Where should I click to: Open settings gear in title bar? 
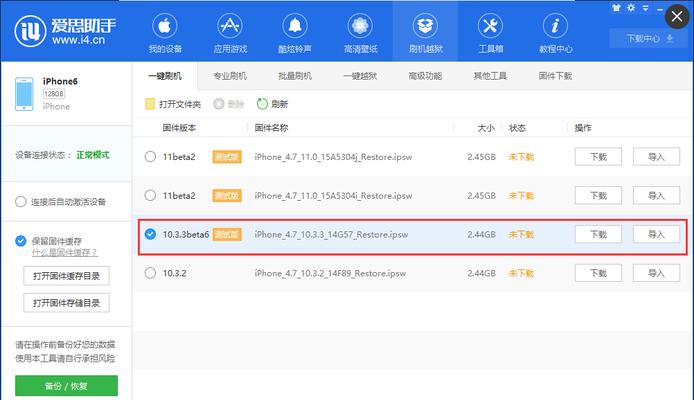[x=631, y=8]
